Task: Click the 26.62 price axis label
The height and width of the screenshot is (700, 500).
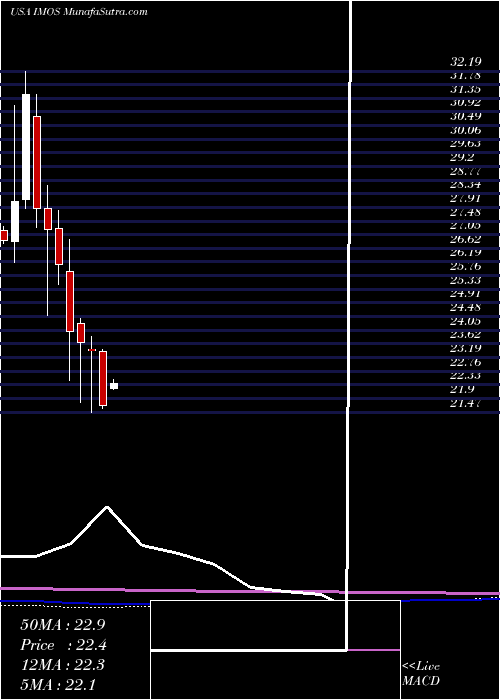Action: pos(465,239)
